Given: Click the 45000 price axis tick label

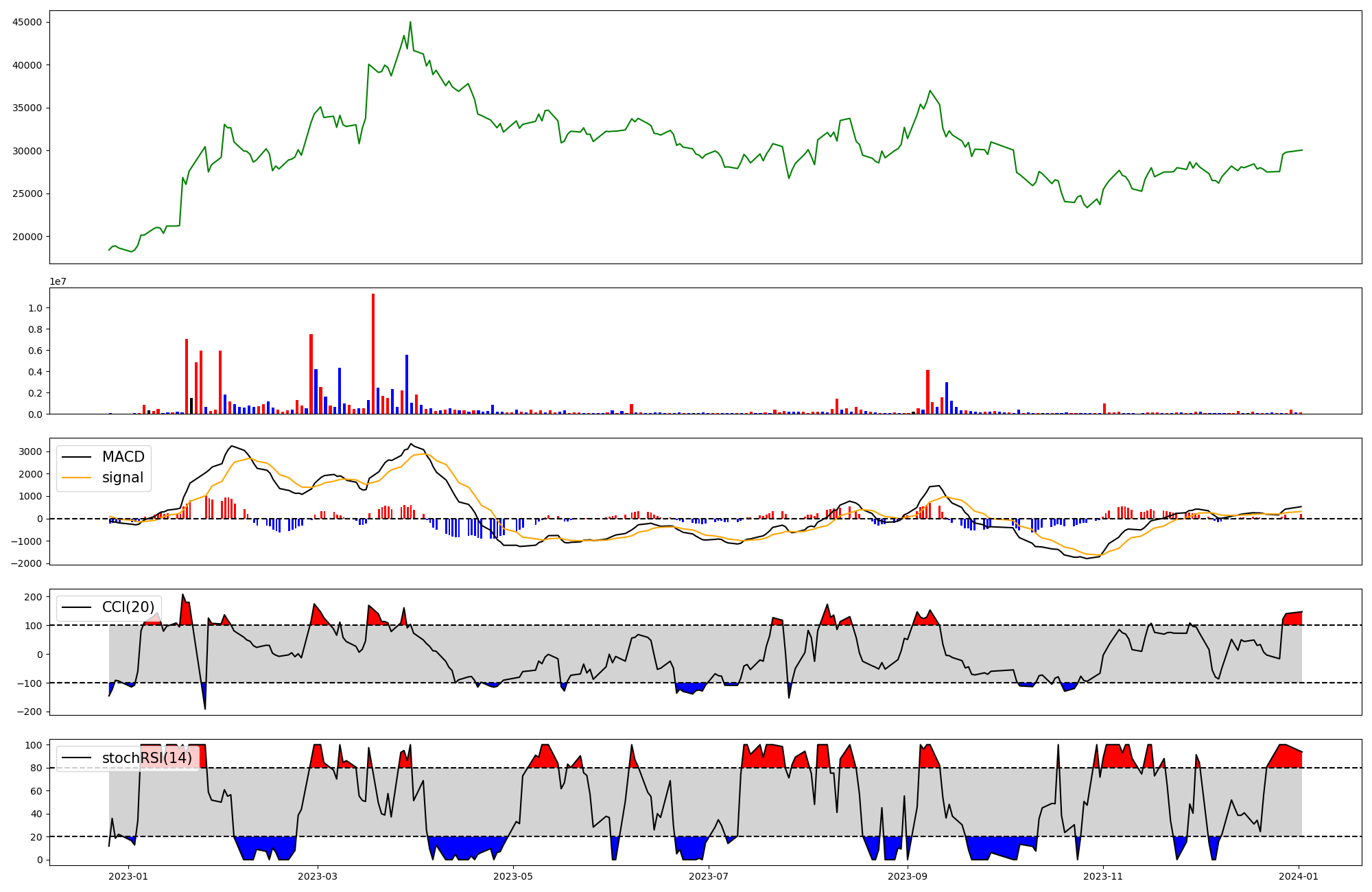Looking at the screenshot, I should click(x=27, y=22).
